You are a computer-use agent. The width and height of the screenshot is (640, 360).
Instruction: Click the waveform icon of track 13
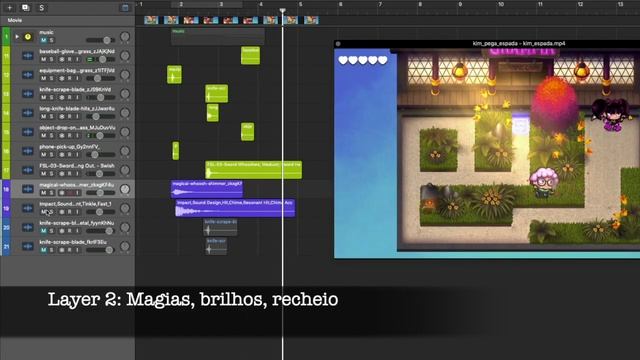tap(28, 93)
